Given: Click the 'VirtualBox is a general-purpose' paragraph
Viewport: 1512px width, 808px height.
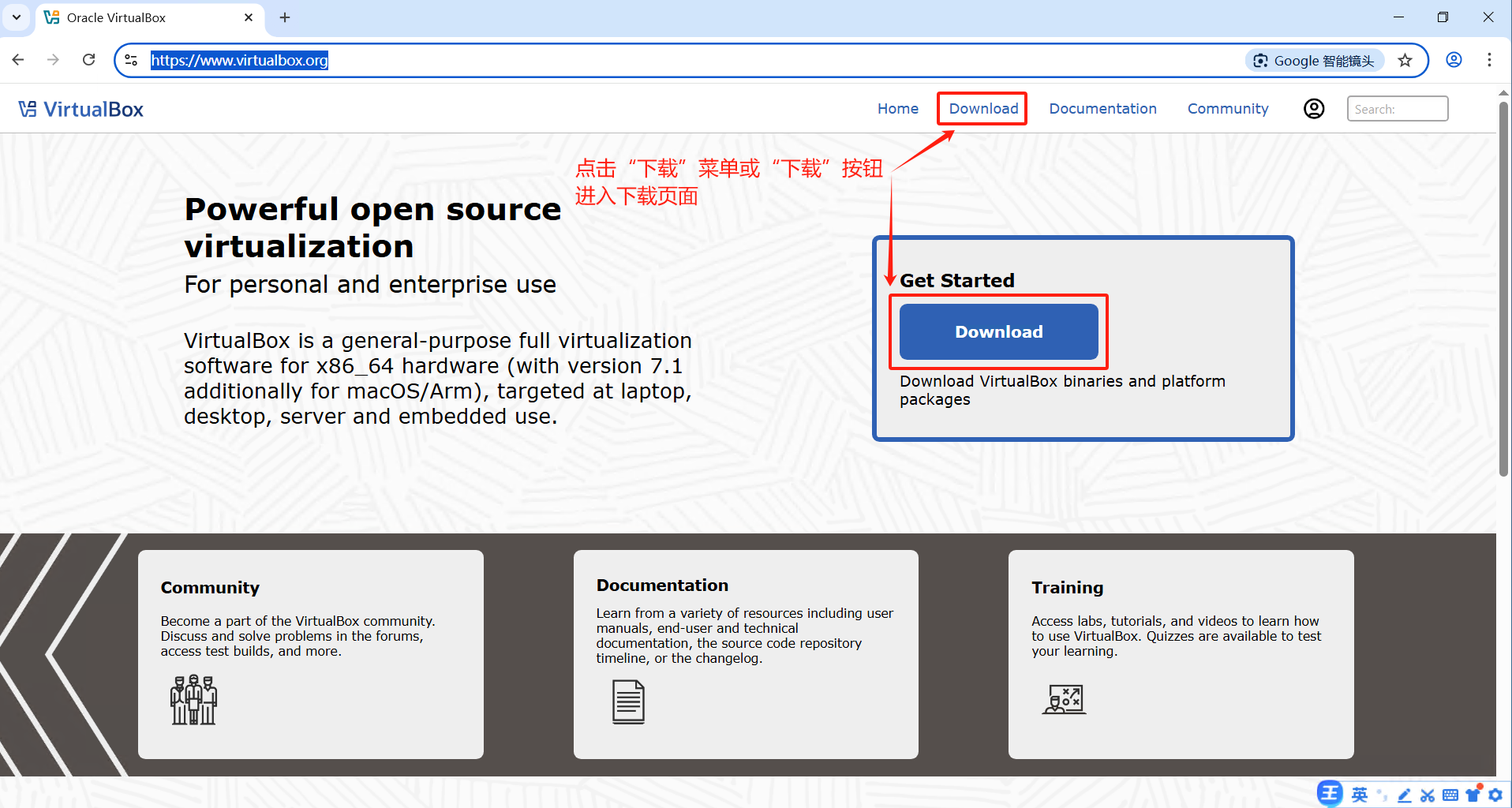Looking at the screenshot, I should point(438,379).
